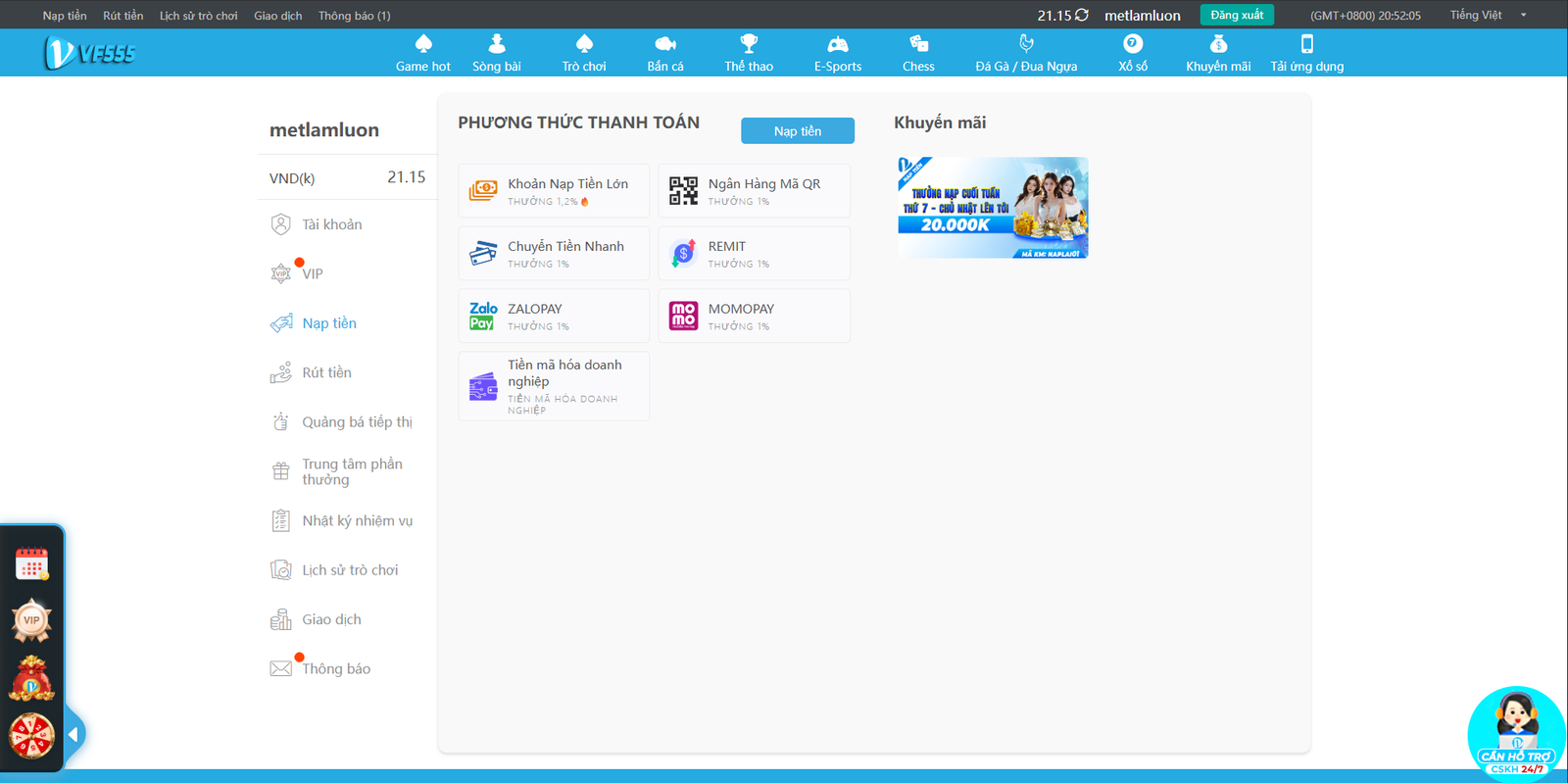Select MoMo logo icon
This screenshot has width=1568, height=783.
[x=683, y=316]
